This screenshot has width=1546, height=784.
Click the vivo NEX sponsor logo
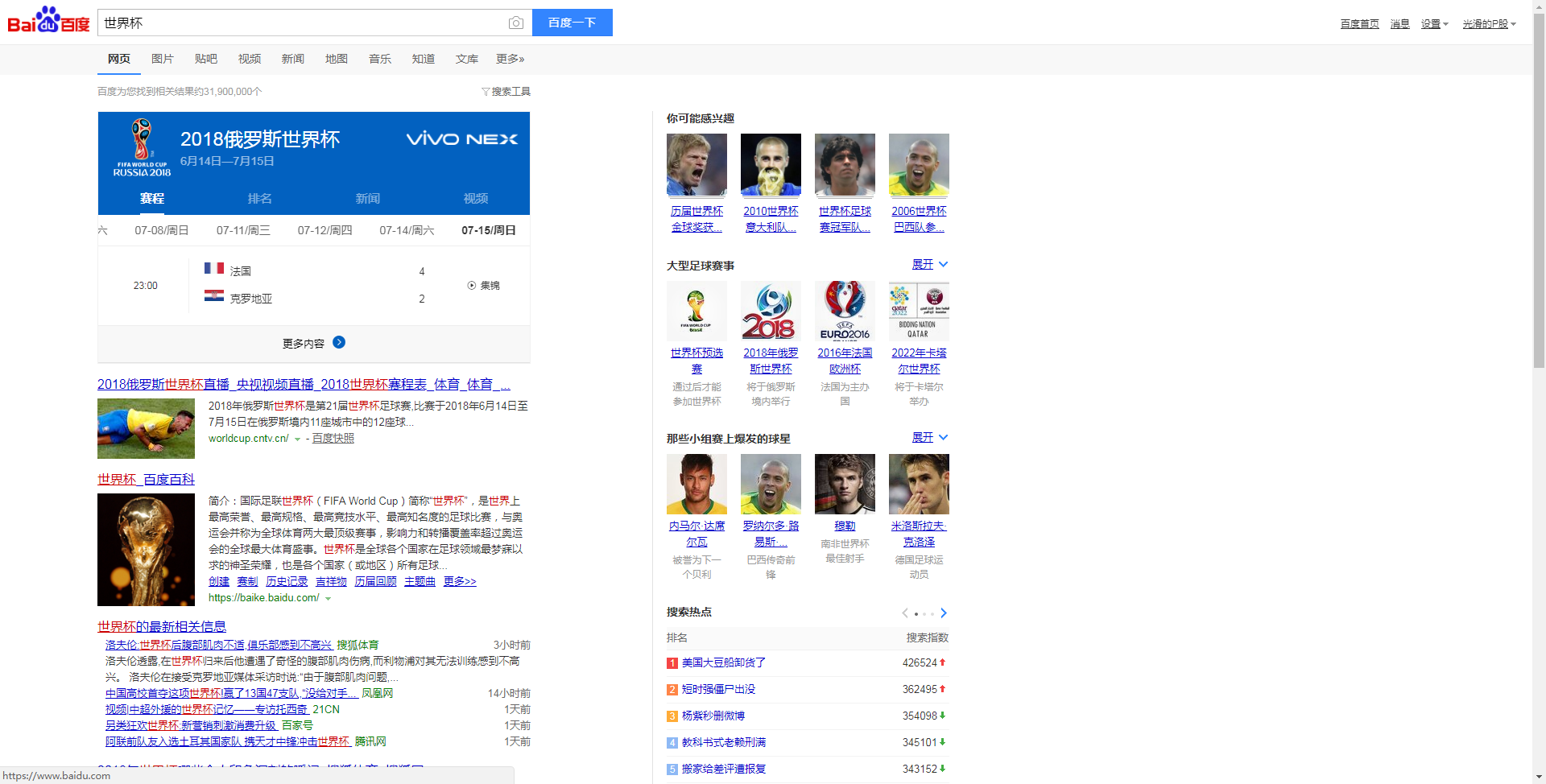[462, 139]
